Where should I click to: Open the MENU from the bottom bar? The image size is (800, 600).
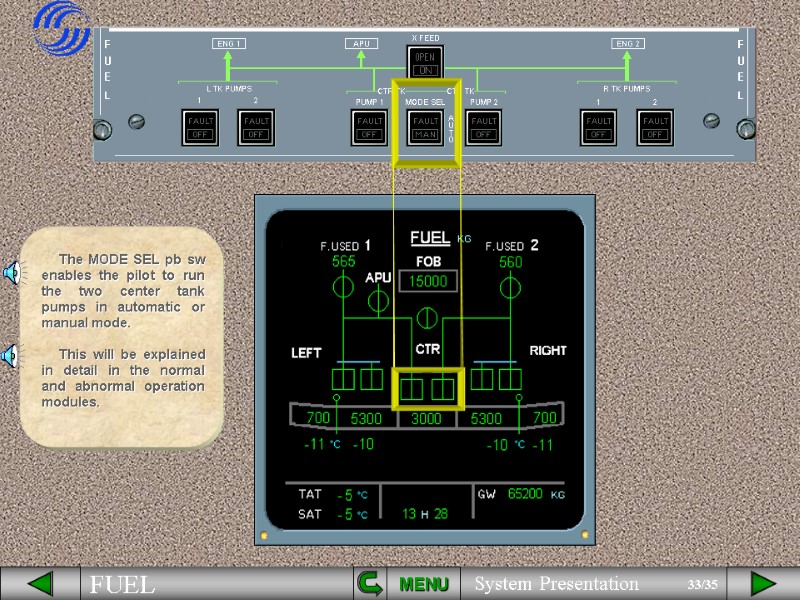(423, 584)
